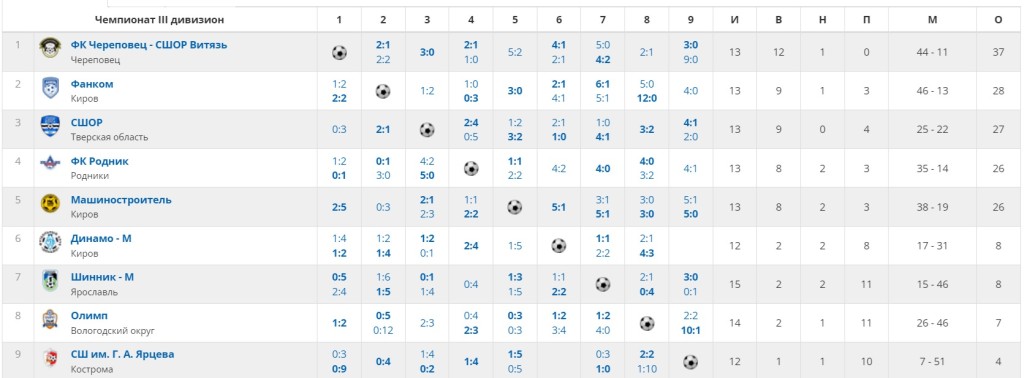Click the Олимп team crest icon
This screenshot has height=378, width=1024.
point(50,319)
